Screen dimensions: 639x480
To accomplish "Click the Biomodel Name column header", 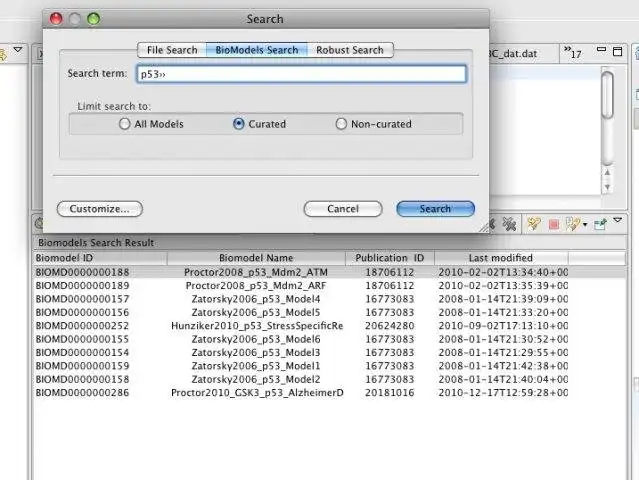I will (256, 258).
